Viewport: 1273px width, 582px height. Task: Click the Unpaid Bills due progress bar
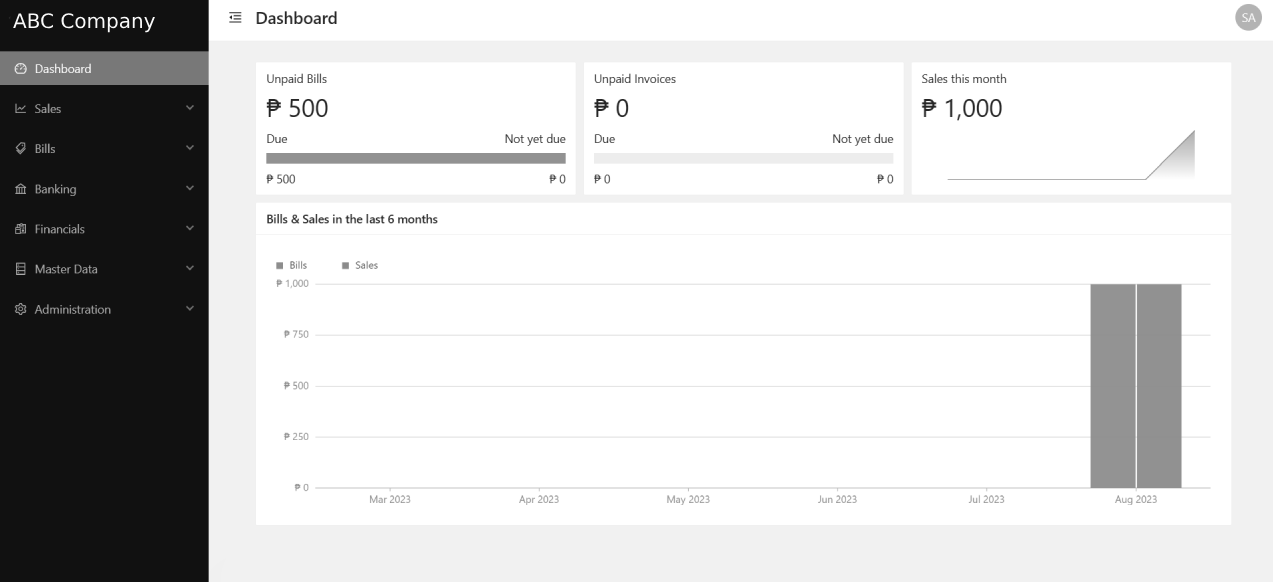point(415,158)
